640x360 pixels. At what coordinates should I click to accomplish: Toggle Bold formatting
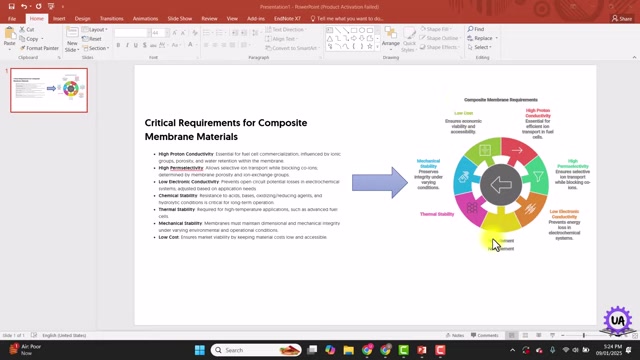point(118,45)
